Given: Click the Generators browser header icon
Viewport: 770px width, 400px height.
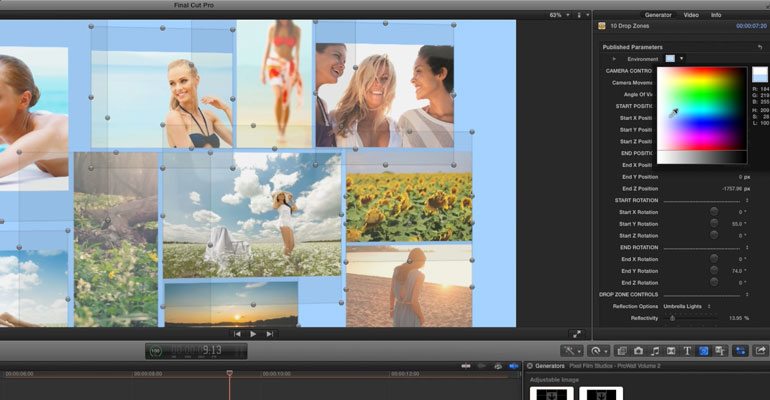Looking at the screenshot, I should (530, 366).
